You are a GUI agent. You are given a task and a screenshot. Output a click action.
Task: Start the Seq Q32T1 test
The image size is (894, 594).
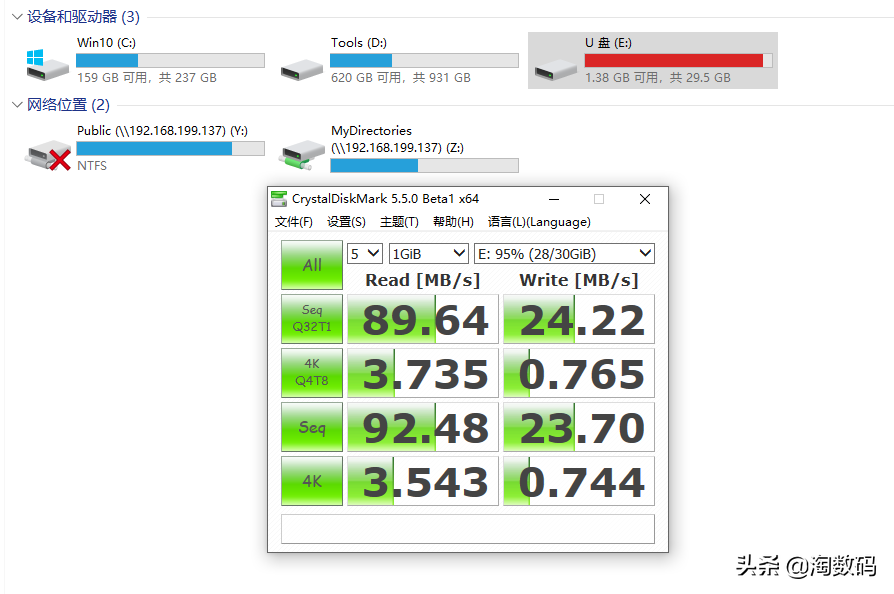click(312, 319)
